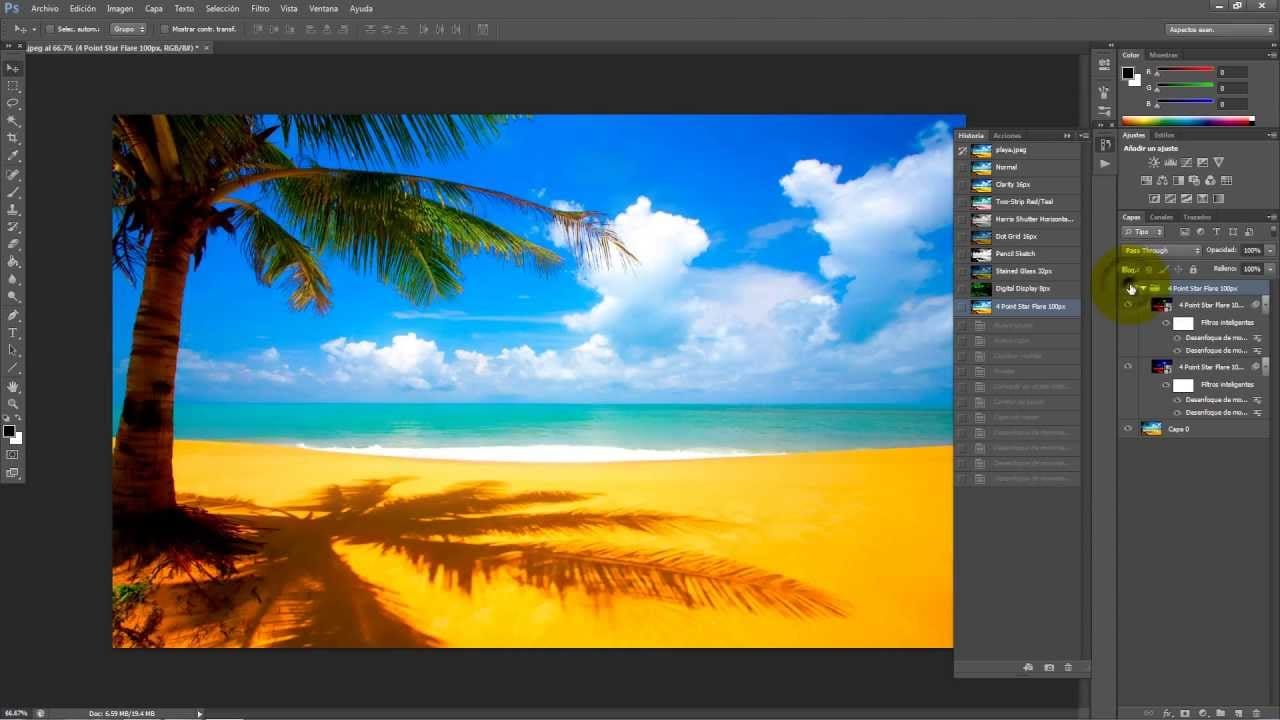Screen dimensions: 1280x720
Task: Add layer style fx button
Action: click(1167, 713)
